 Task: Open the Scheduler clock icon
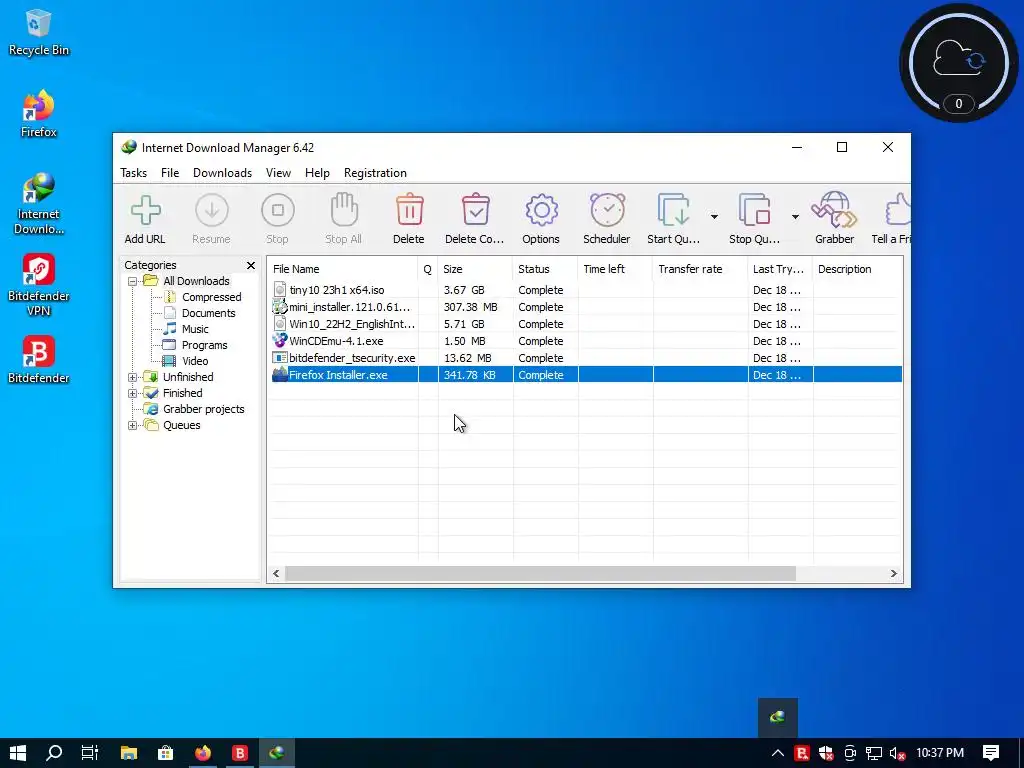click(x=607, y=210)
